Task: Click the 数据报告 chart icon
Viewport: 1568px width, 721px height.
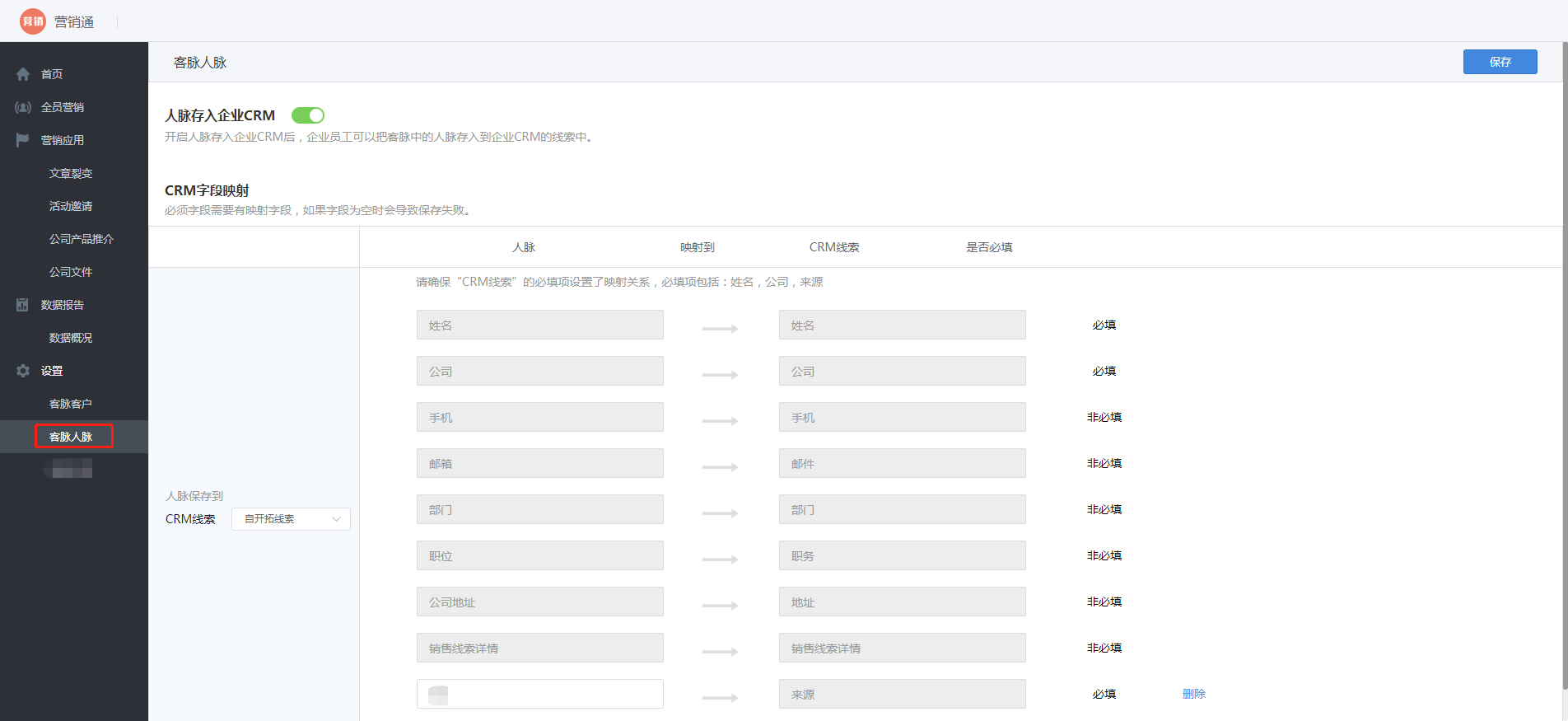Action: point(23,305)
